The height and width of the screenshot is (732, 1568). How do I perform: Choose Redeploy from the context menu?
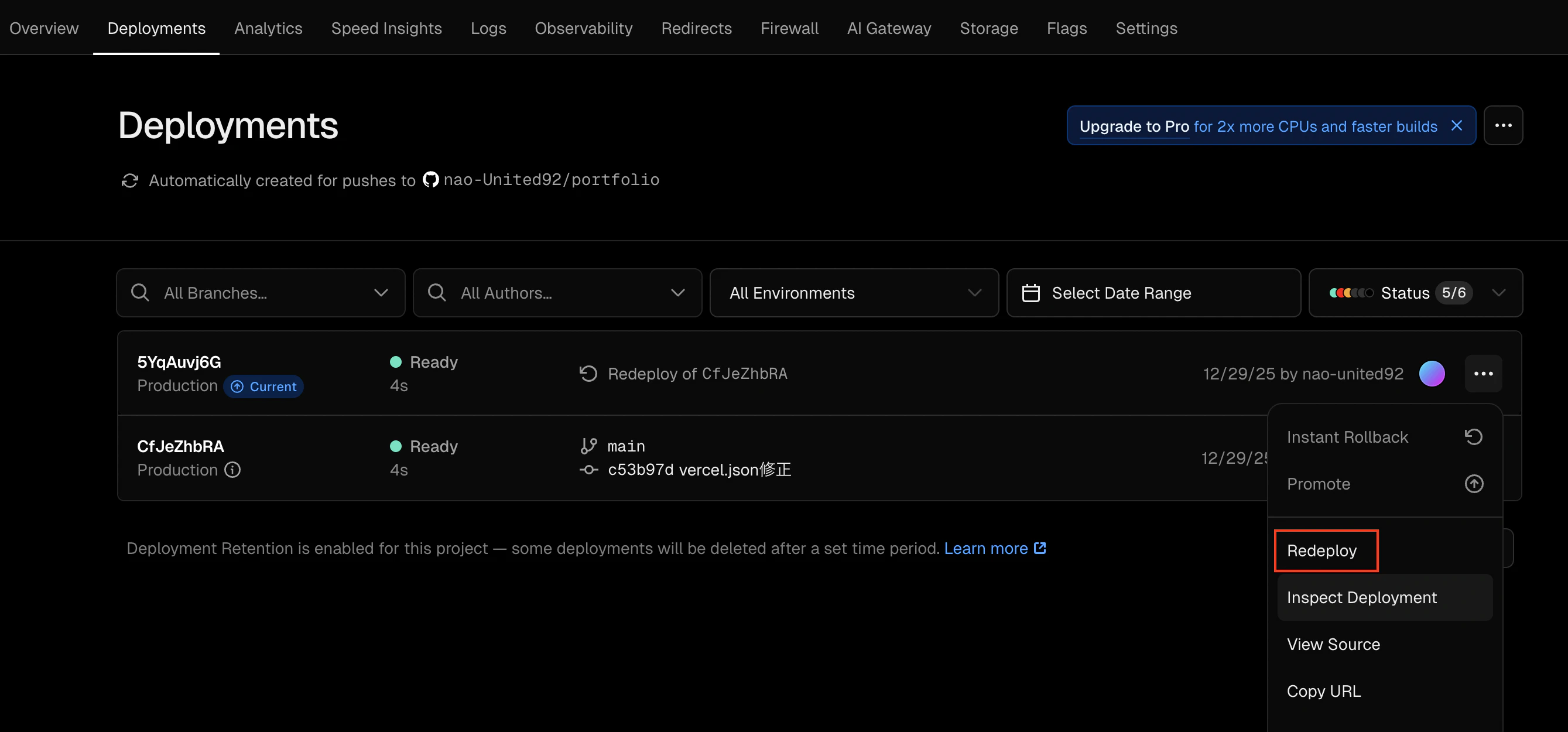1385,550
